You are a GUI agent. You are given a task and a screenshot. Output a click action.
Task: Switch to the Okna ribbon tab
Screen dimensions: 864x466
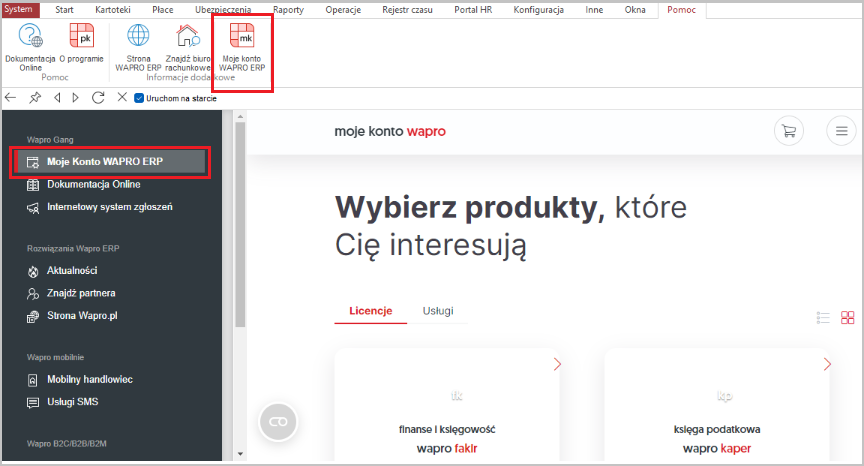(x=635, y=10)
